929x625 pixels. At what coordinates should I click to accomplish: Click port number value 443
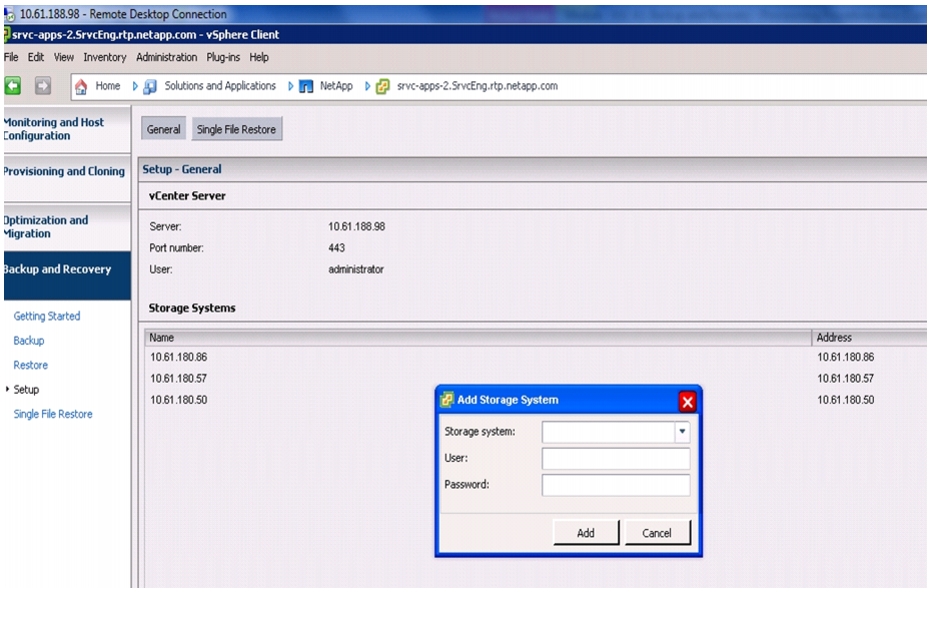[x=337, y=248]
